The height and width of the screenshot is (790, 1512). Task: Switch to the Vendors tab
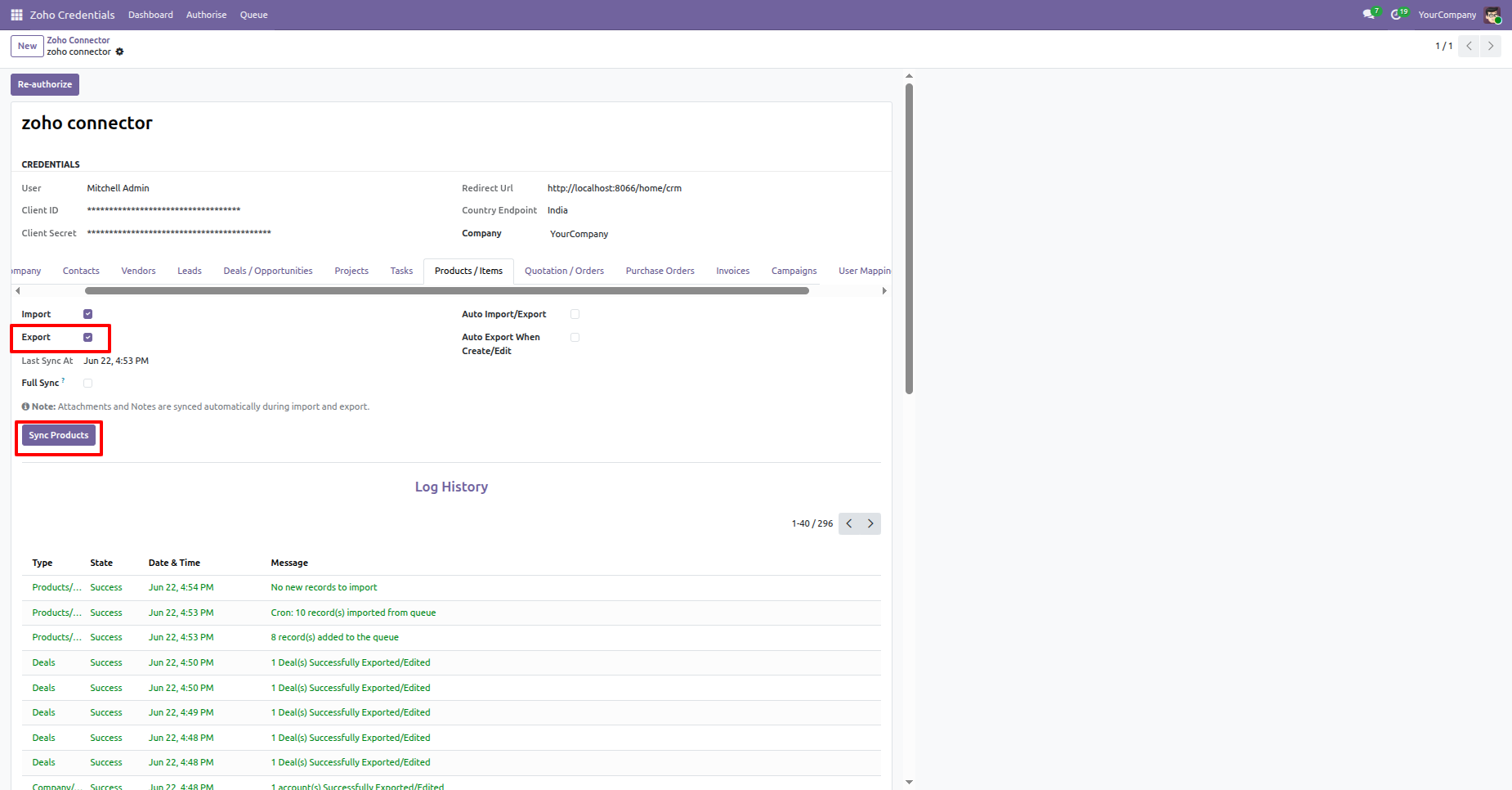(138, 271)
